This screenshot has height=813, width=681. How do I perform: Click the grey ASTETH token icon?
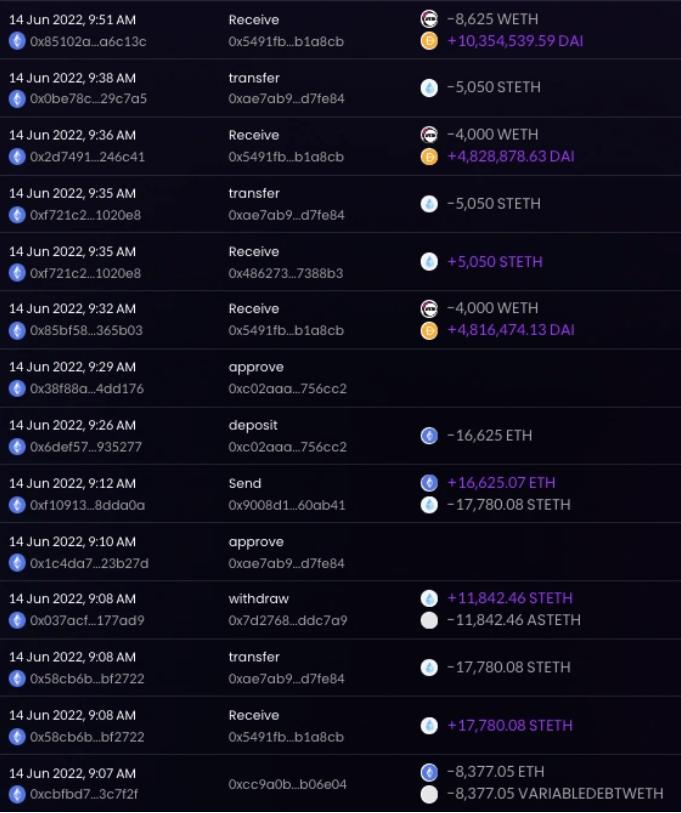click(429, 620)
